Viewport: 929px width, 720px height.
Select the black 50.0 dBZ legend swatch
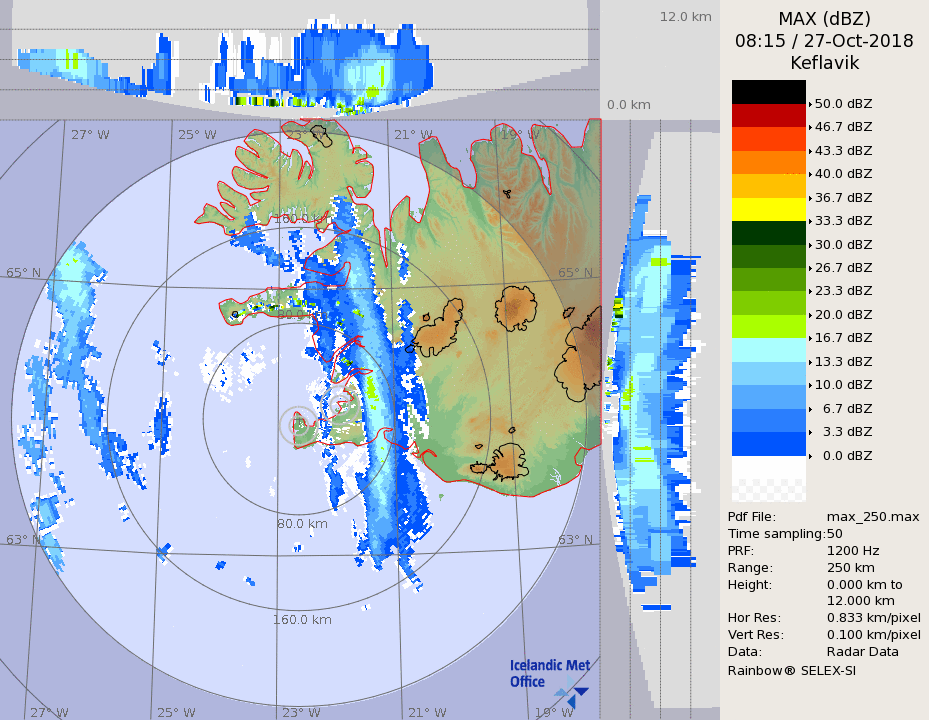768,92
